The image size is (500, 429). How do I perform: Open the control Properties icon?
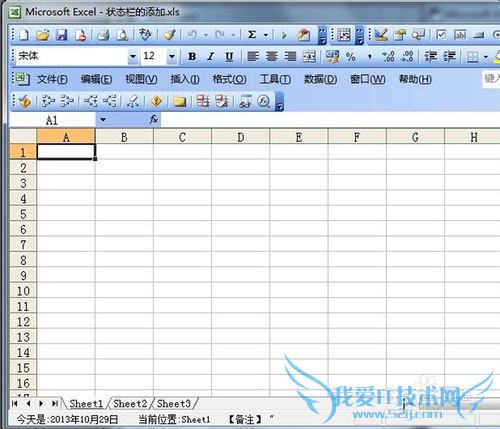tap(399, 34)
